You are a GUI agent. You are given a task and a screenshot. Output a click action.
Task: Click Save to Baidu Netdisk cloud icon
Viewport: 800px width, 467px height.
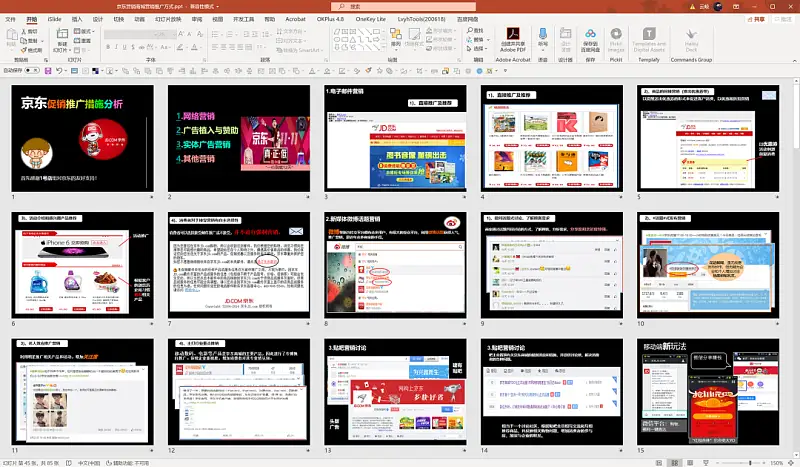point(590,35)
